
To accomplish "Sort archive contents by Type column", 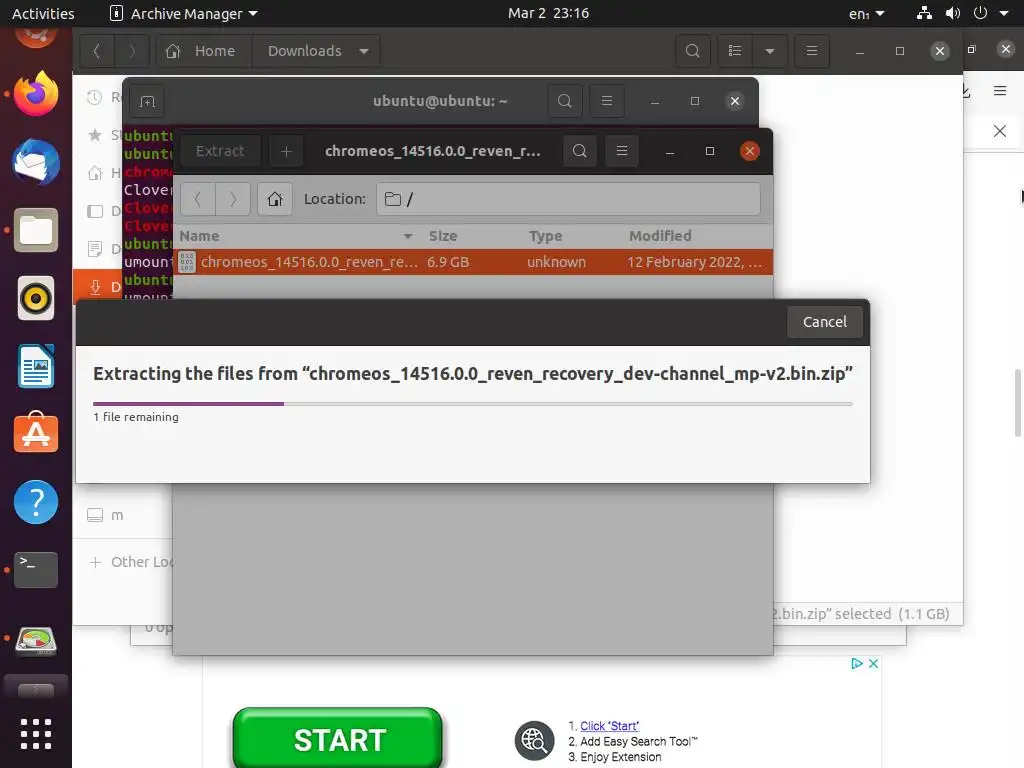I will pos(571,236).
